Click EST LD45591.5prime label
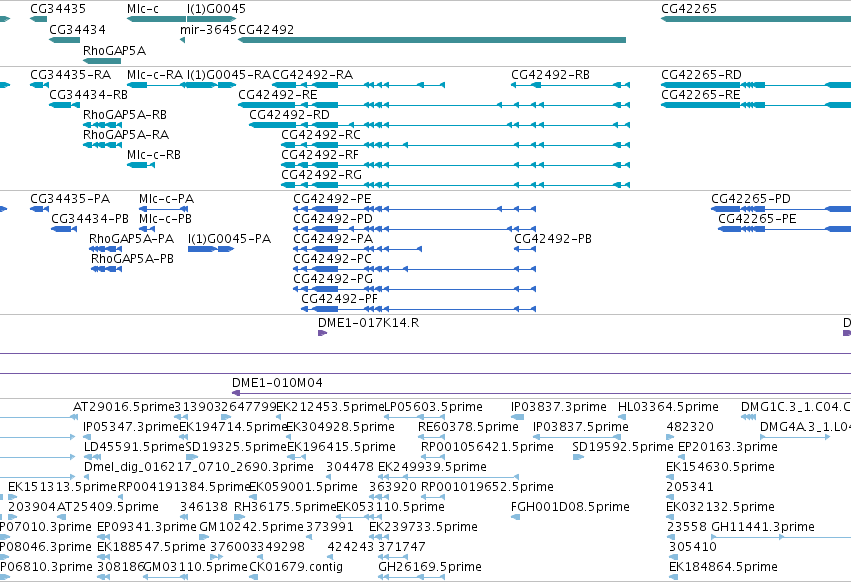The height and width of the screenshot is (582, 851). point(134,447)
